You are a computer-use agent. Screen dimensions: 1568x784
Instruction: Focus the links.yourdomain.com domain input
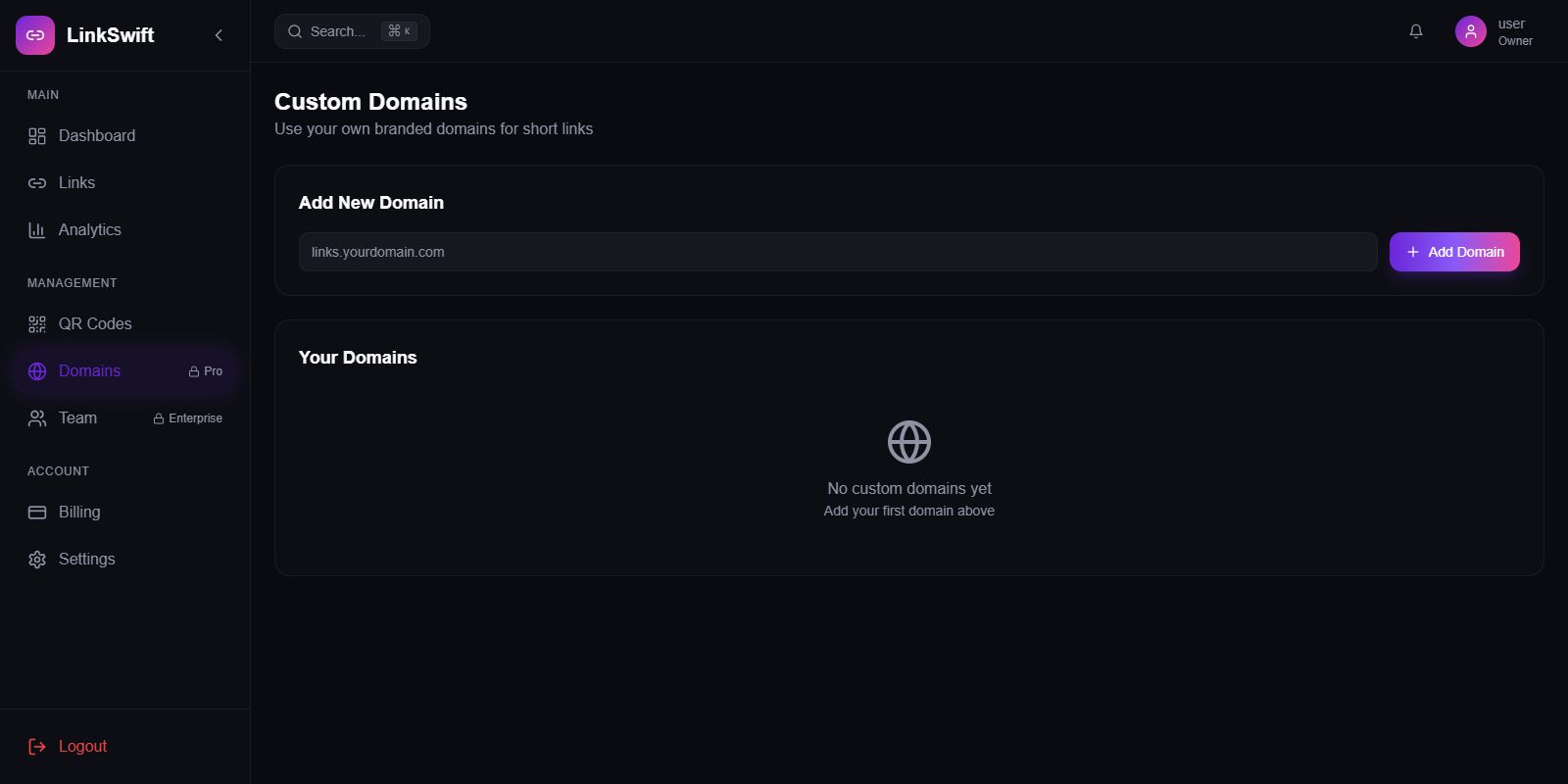click(x=837, y=252)
